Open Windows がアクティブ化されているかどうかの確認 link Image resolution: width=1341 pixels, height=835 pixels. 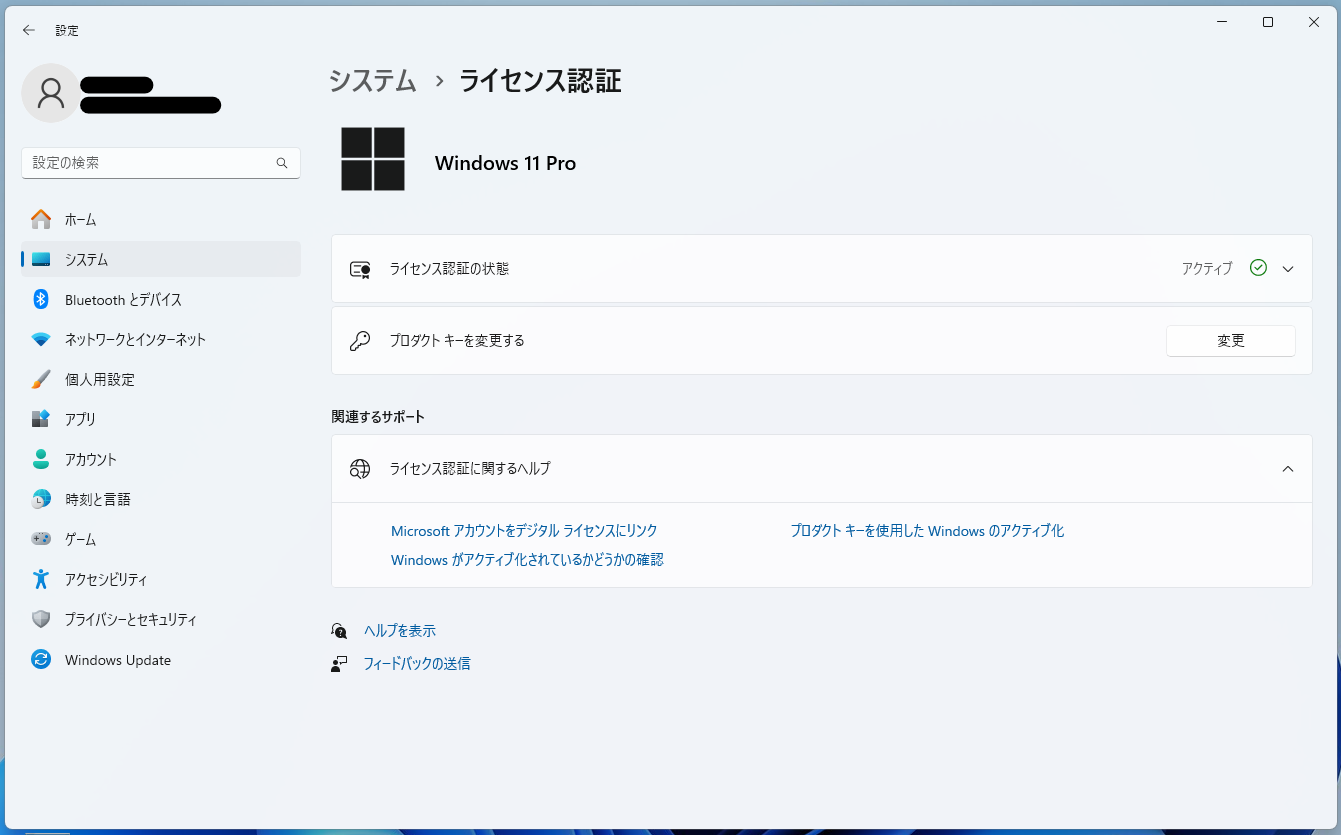tap(527, 560)
